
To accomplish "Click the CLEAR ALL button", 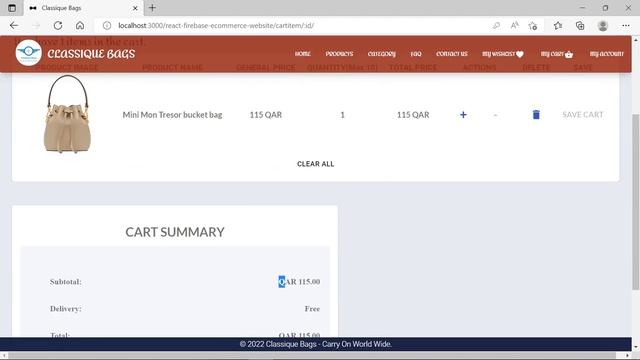I will click(x=316, y=164).
